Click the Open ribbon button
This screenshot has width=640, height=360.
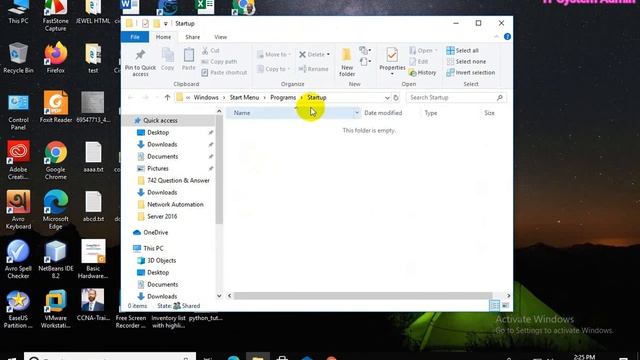pyautogui.click(x=423, y=50)
